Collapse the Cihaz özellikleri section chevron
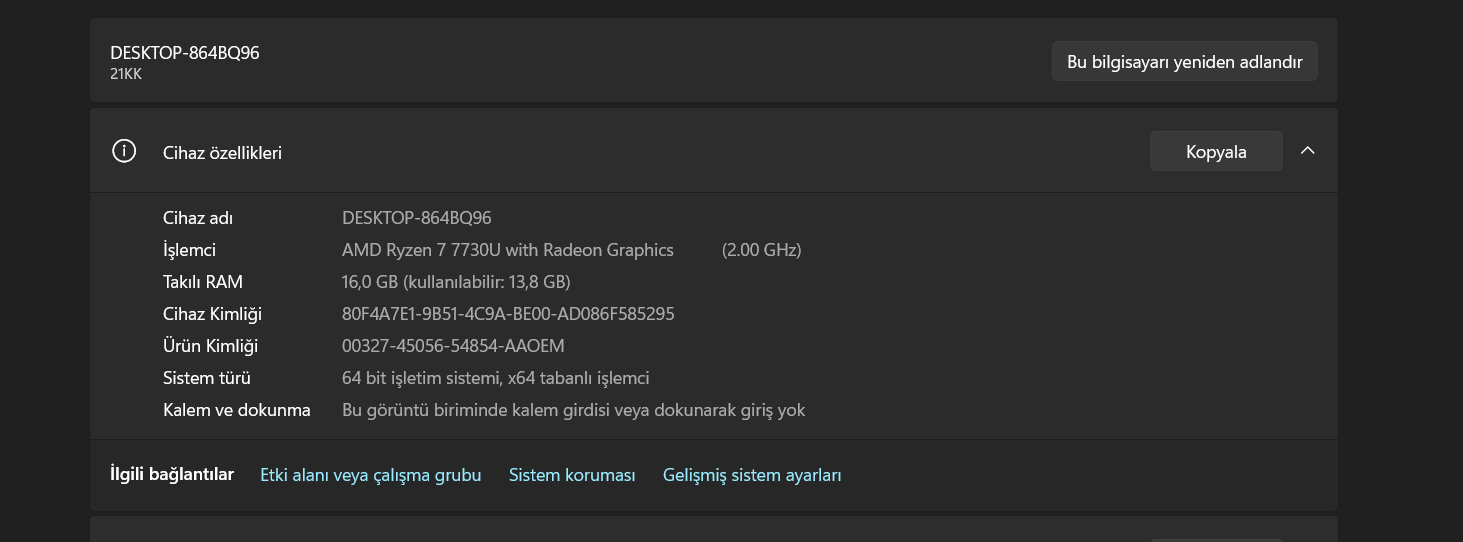The width and height of the screenshot is (1463, 542). point(1307,151)
